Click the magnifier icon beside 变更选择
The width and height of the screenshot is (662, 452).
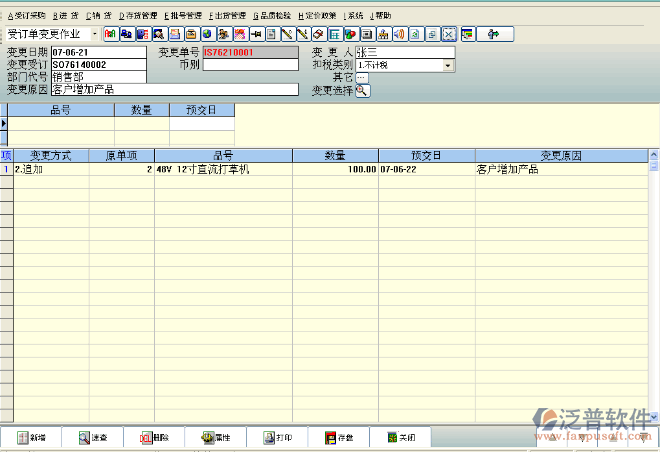[x=362, y=91]
